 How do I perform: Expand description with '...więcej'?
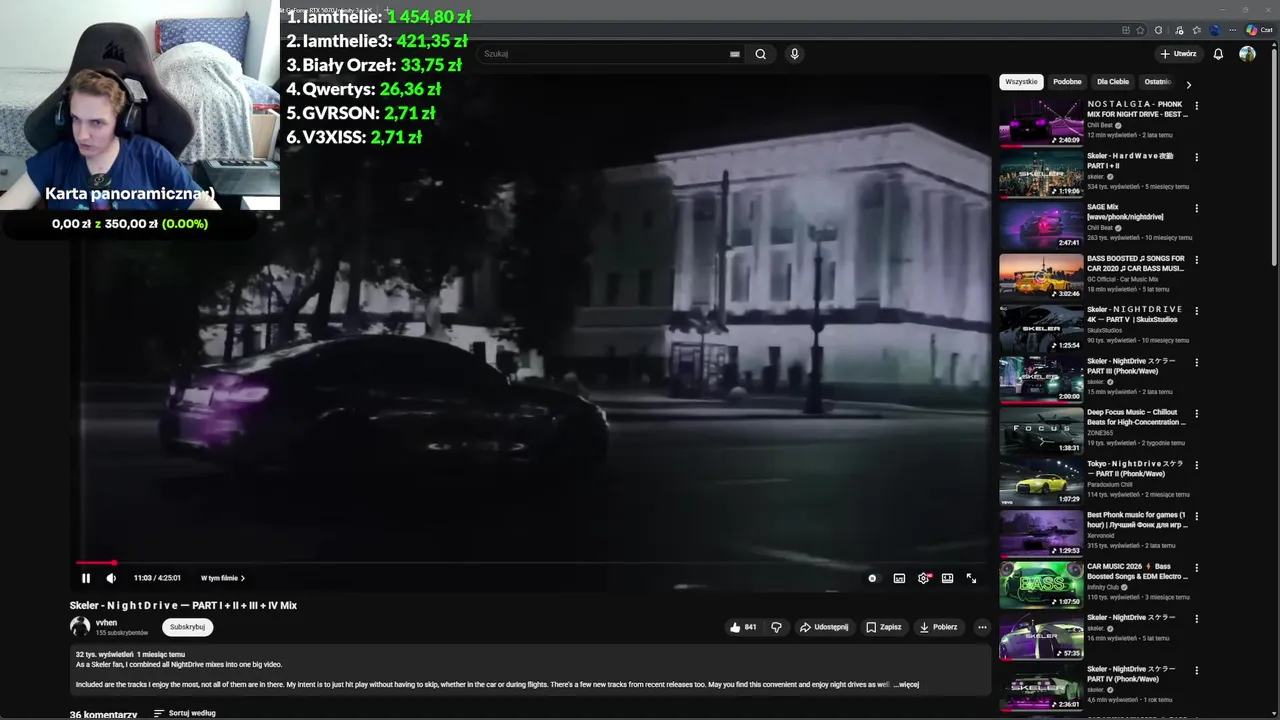(x=906, y=685)
